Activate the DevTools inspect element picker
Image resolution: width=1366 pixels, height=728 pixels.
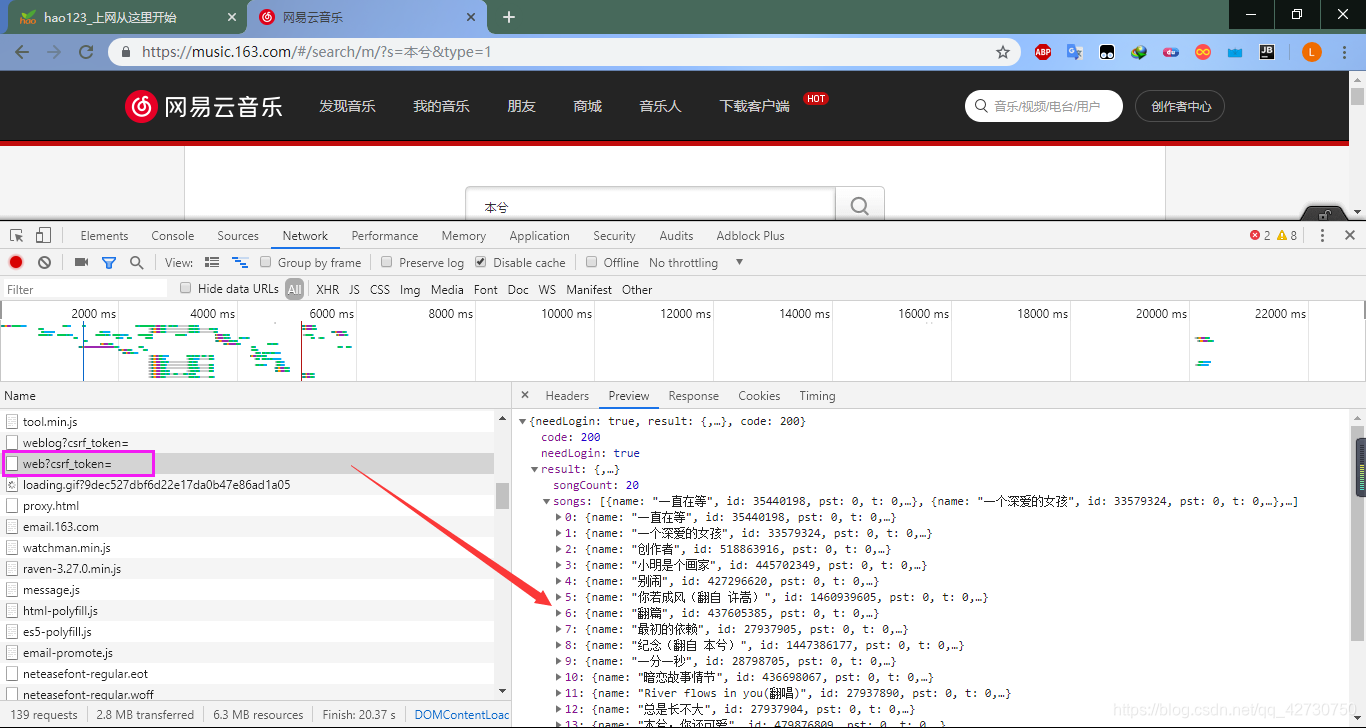coord(17,236)
